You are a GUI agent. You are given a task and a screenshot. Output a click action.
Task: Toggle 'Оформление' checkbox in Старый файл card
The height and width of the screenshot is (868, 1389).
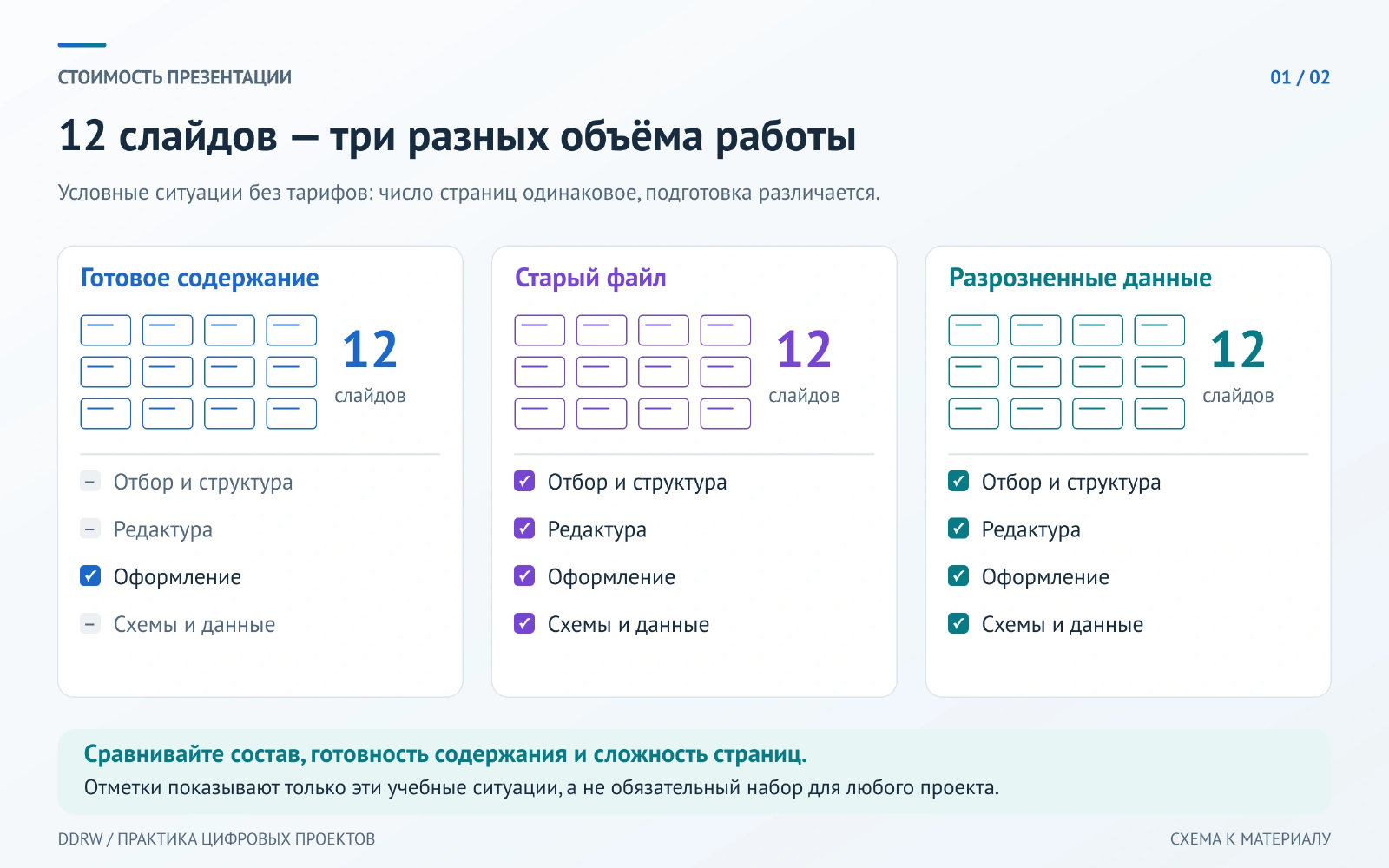pyautogui.click(x=524, y=575)
